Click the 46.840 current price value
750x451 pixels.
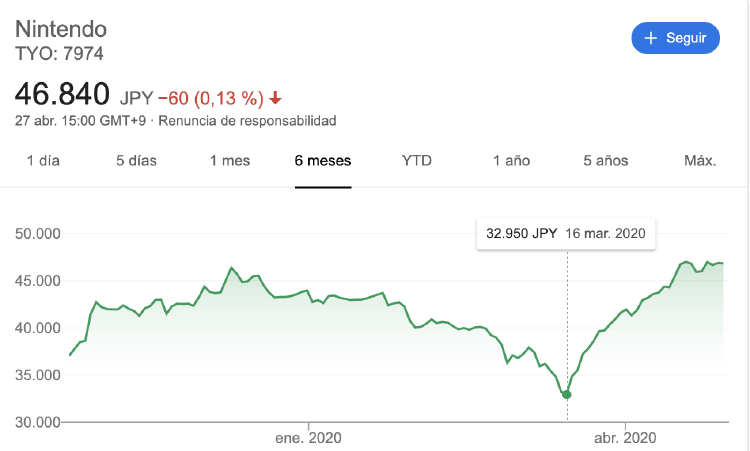(62, 94)
